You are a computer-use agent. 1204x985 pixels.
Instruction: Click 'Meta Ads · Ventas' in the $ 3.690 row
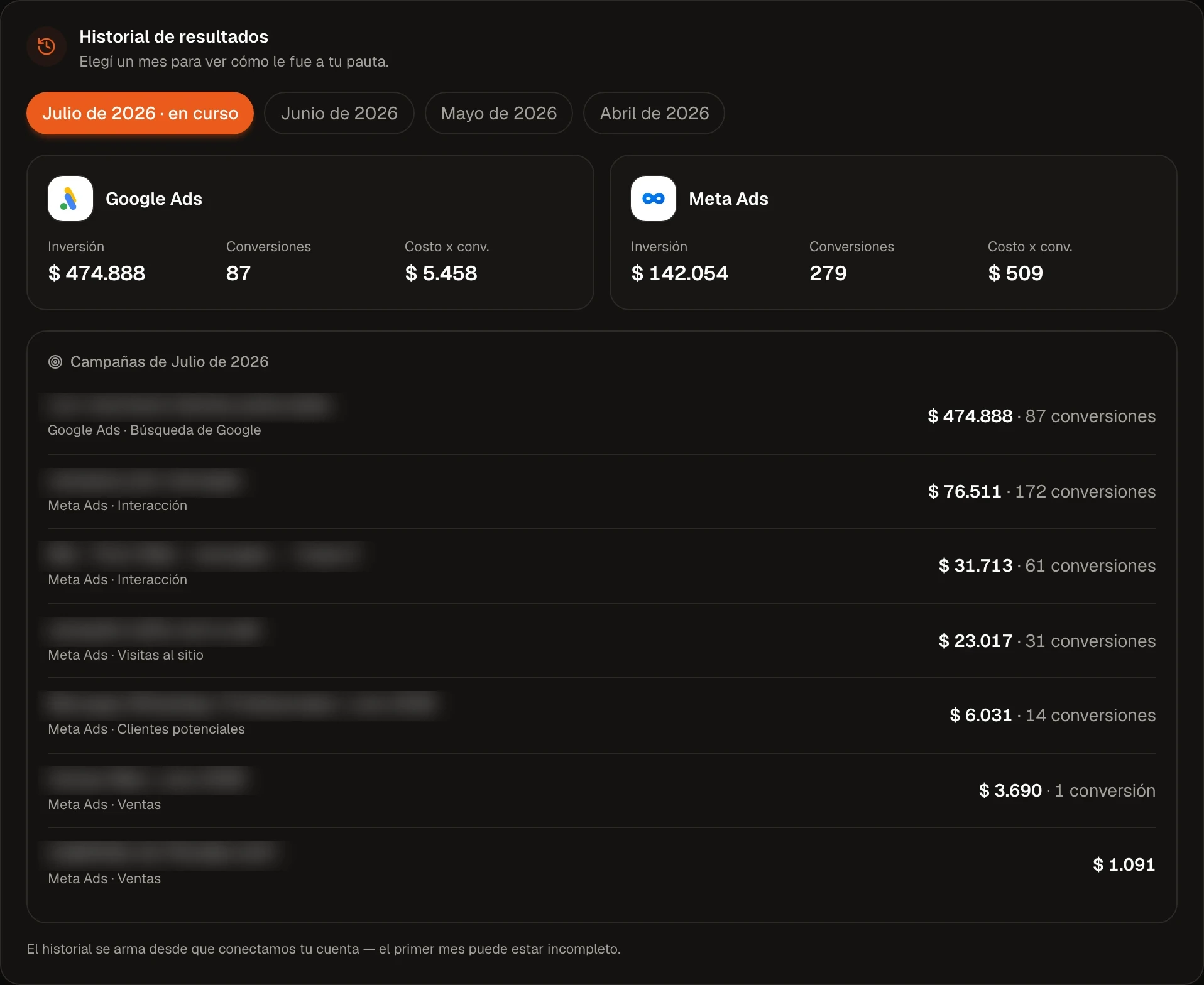[104, 805]
